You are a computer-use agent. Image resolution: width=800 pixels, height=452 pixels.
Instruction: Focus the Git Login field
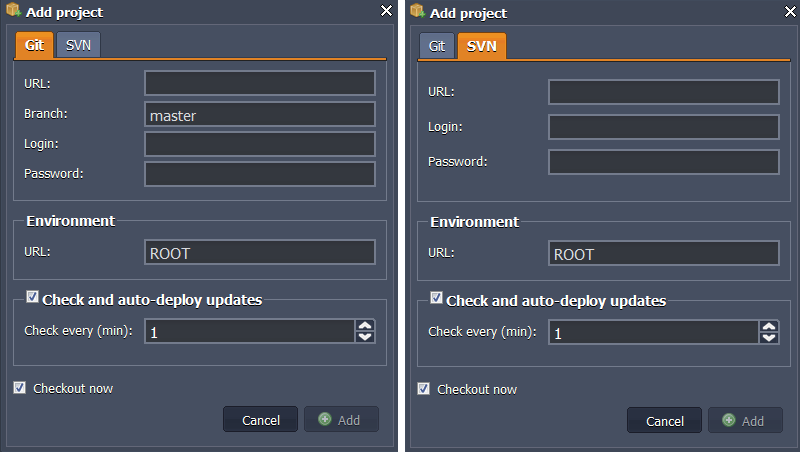click(x=260, y=144)
